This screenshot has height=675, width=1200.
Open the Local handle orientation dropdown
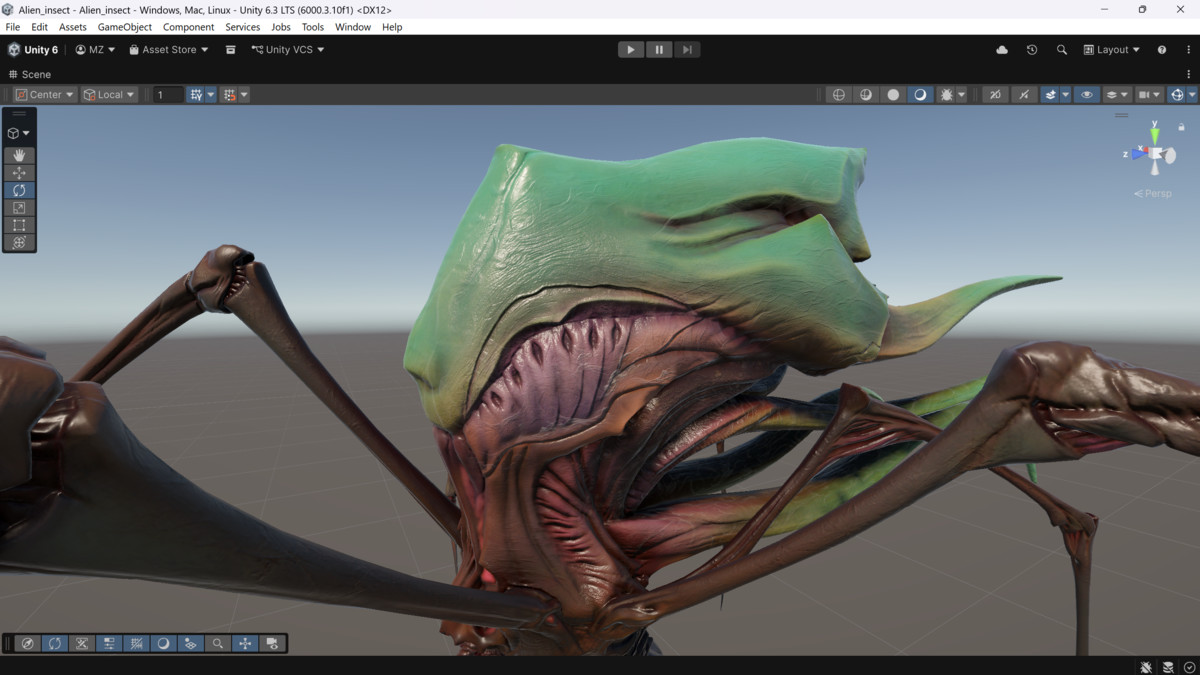click(108, 94)
